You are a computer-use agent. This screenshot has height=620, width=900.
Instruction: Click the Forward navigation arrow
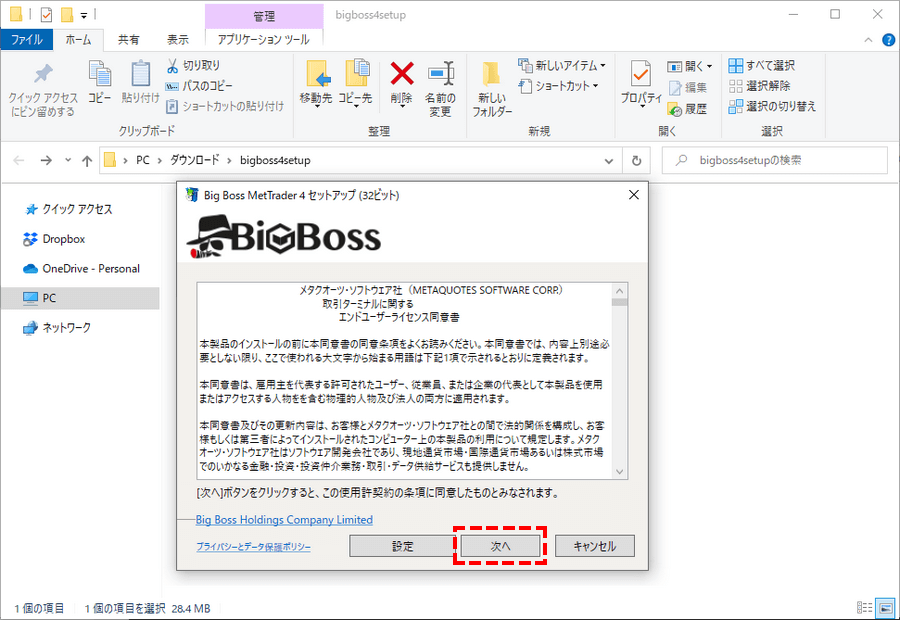46,161
